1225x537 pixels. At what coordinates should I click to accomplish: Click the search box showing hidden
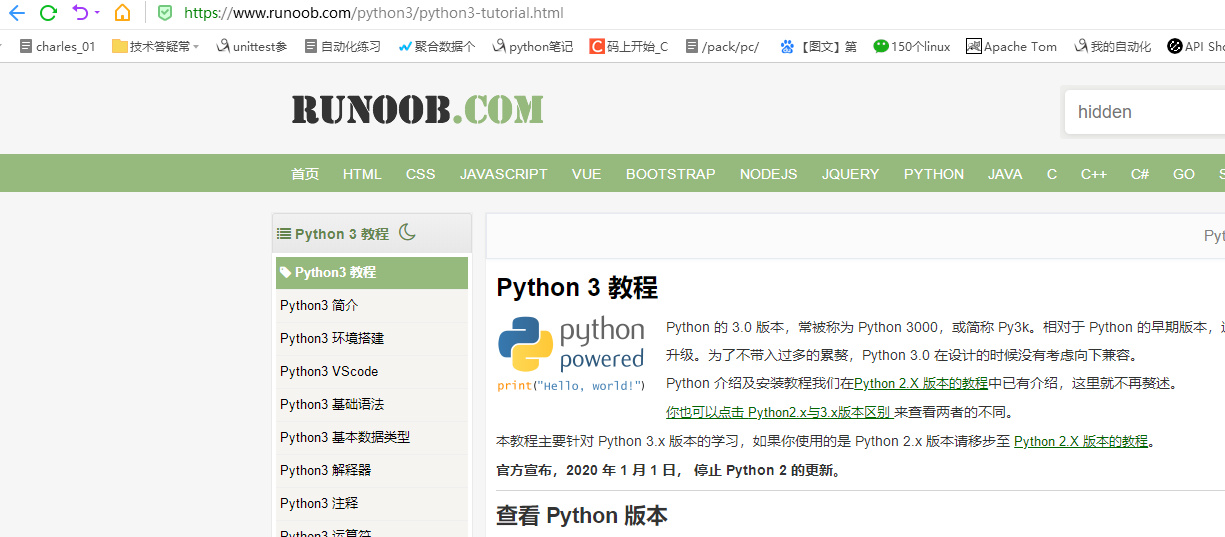pyautogui.click(x=1145, y=112)
